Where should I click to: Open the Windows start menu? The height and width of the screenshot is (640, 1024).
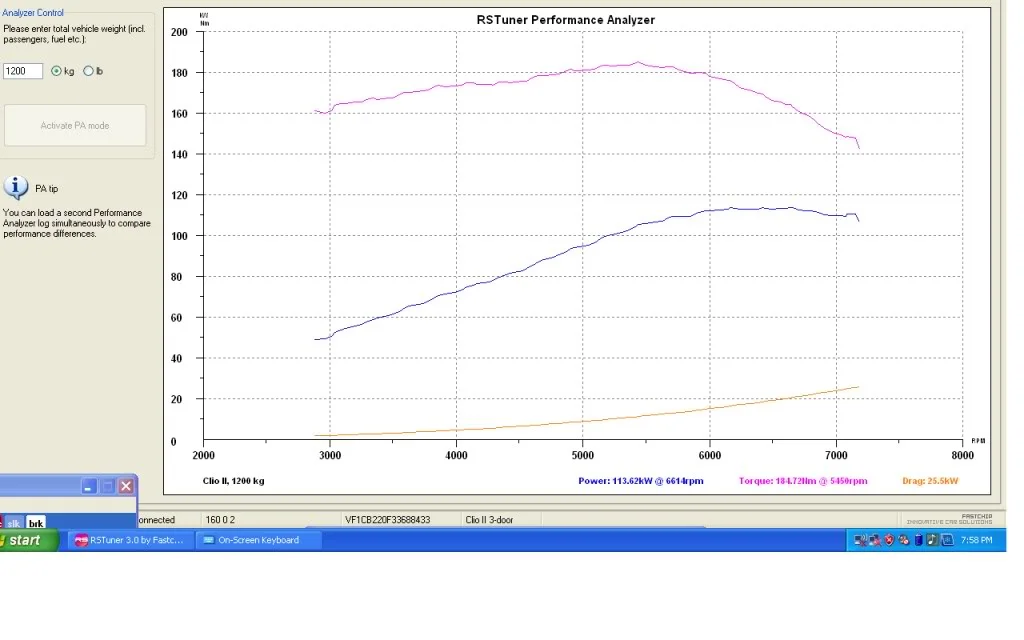pos(27,540)
